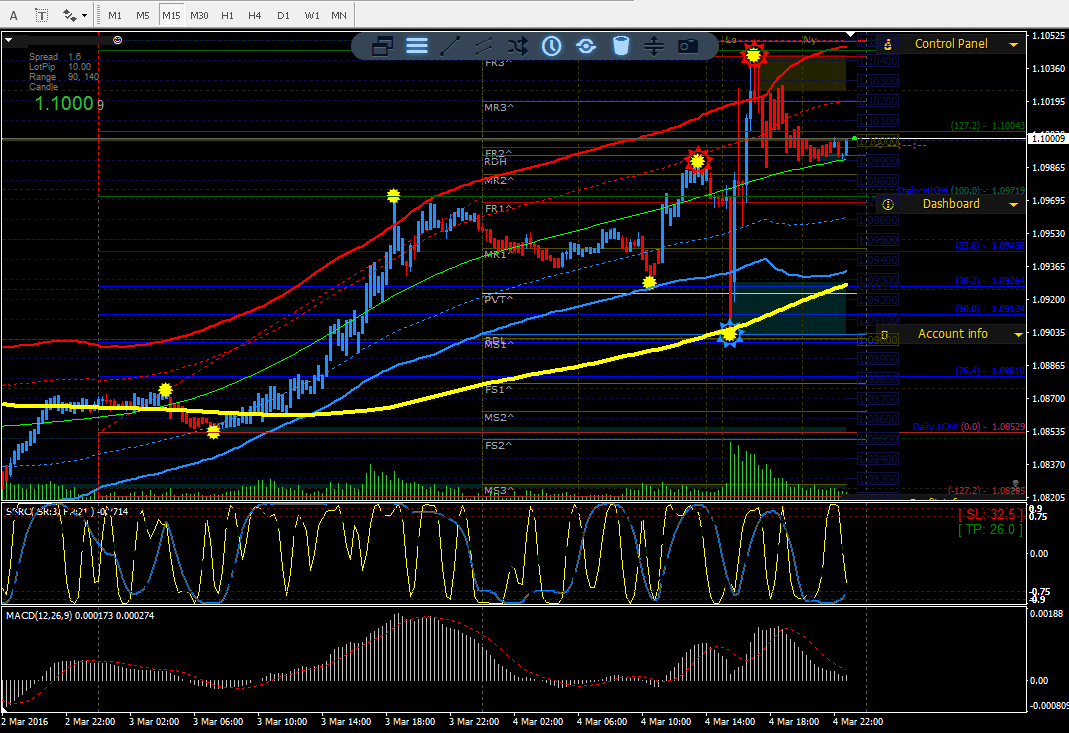Click the Spread 1.6 info line

[x=55, y=57]
